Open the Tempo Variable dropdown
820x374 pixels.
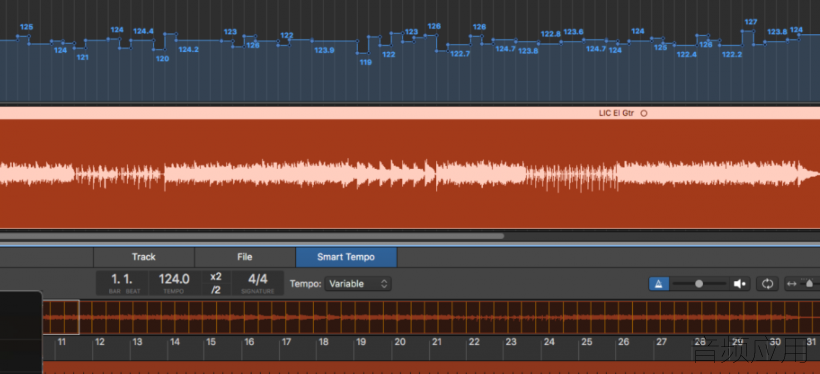(x=358, y=284)
